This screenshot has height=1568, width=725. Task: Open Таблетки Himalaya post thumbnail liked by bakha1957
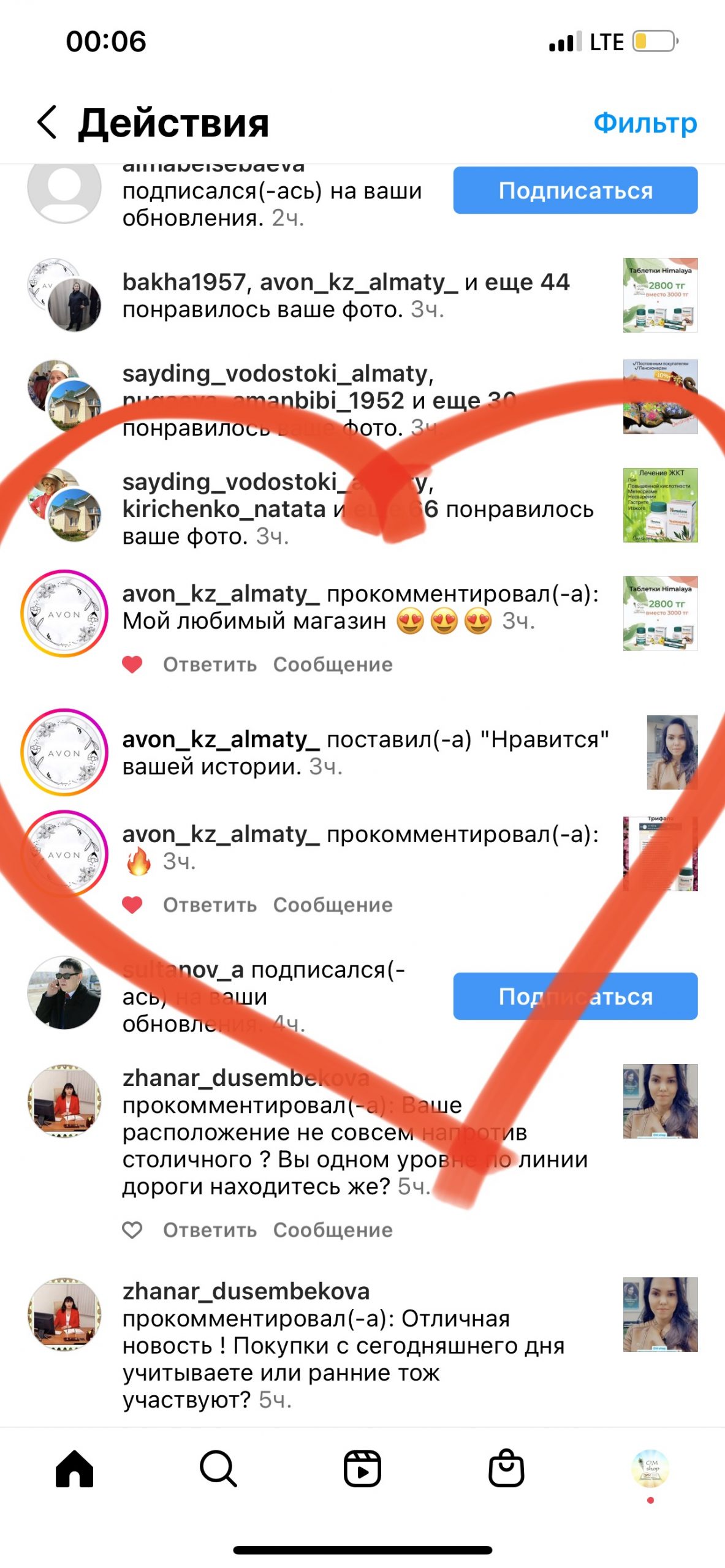coord(661,295)
